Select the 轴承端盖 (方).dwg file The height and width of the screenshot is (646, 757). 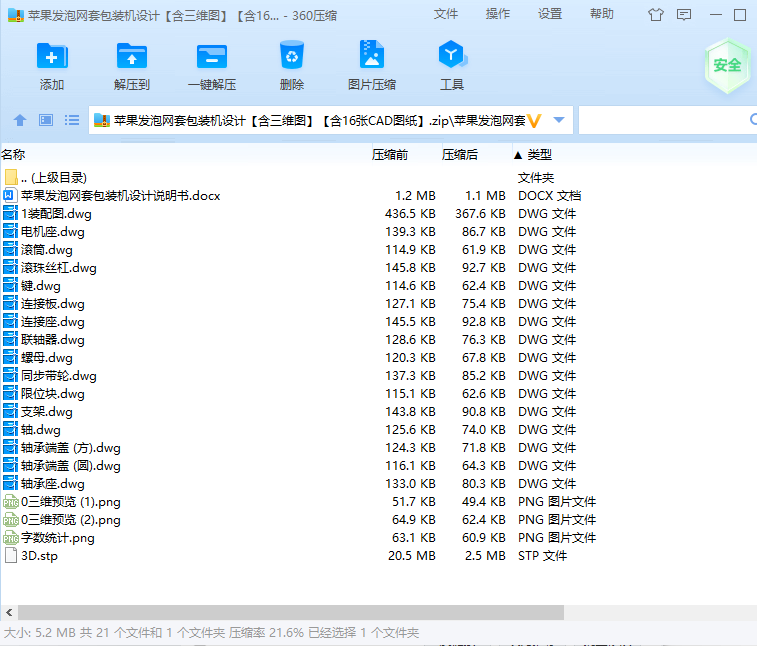click(378, 448)
